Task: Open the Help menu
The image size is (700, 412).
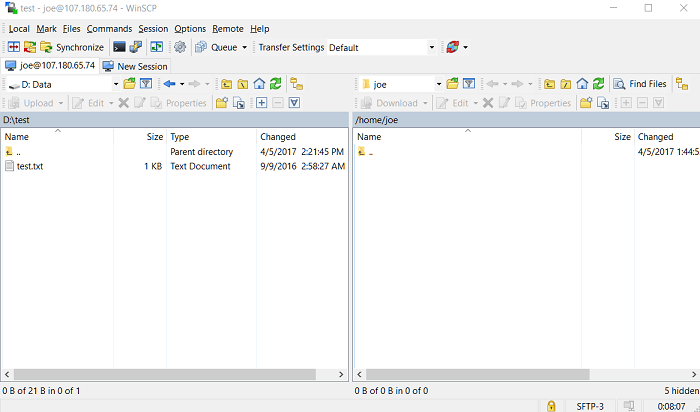Action: [x=259, y=29]
